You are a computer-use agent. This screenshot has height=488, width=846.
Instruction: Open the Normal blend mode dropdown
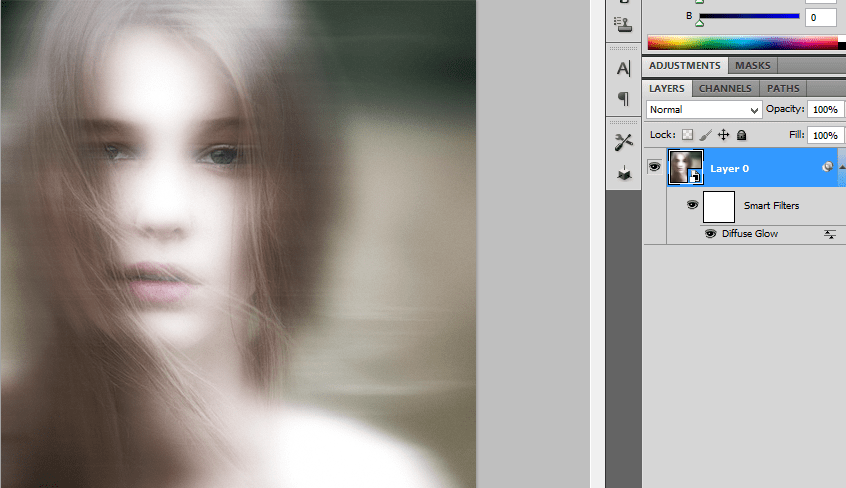click(704, 109)
